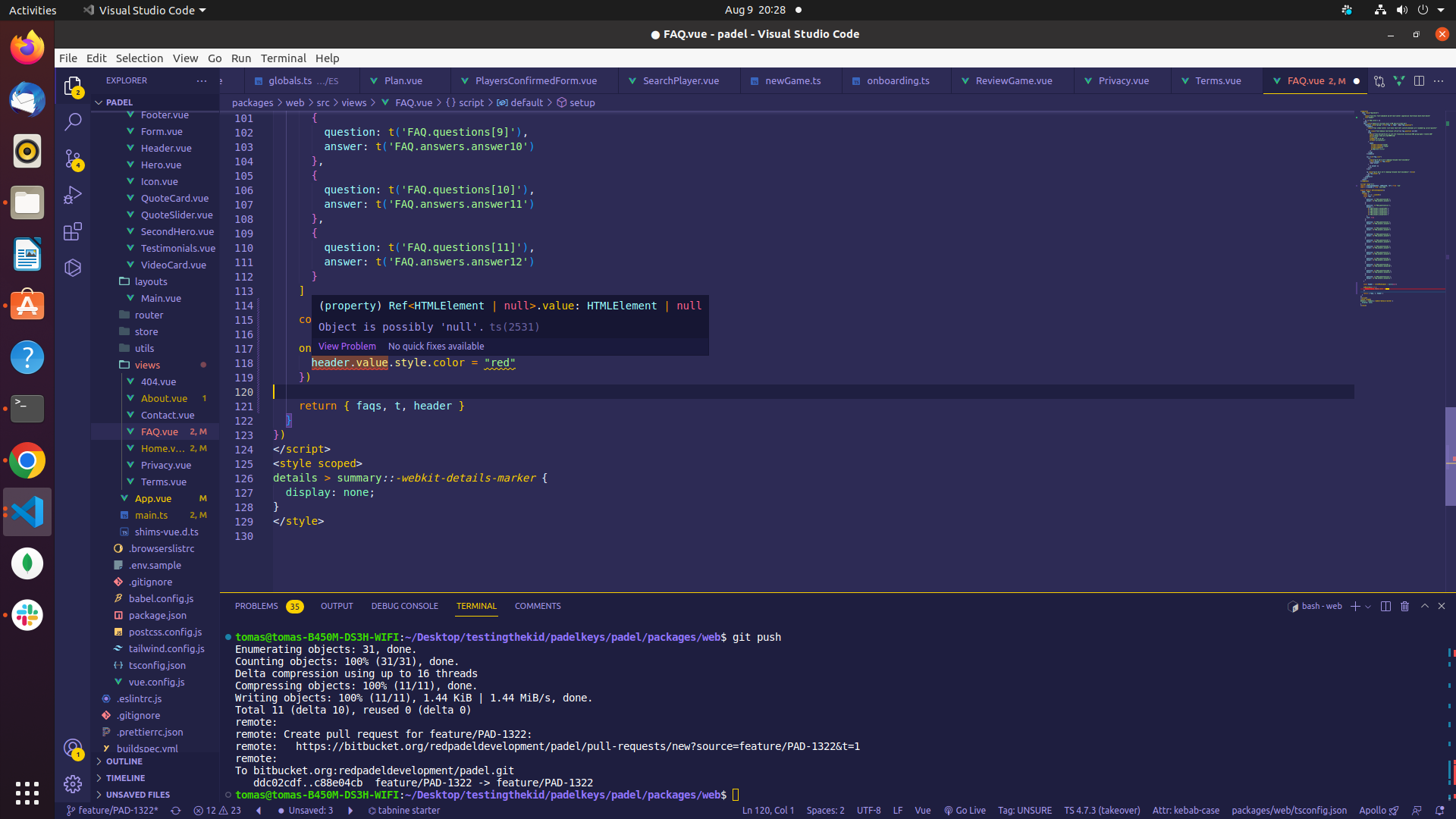Click UTF-8 encoding in status bar
Image resolution: width=1456 pixels, height=819 pixels.
[868, 810]
